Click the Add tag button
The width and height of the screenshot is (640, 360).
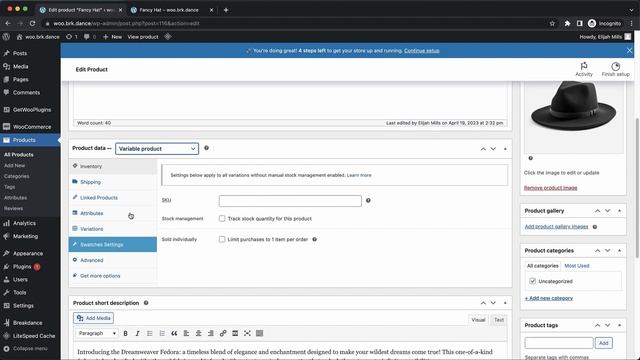coord(604,343)
